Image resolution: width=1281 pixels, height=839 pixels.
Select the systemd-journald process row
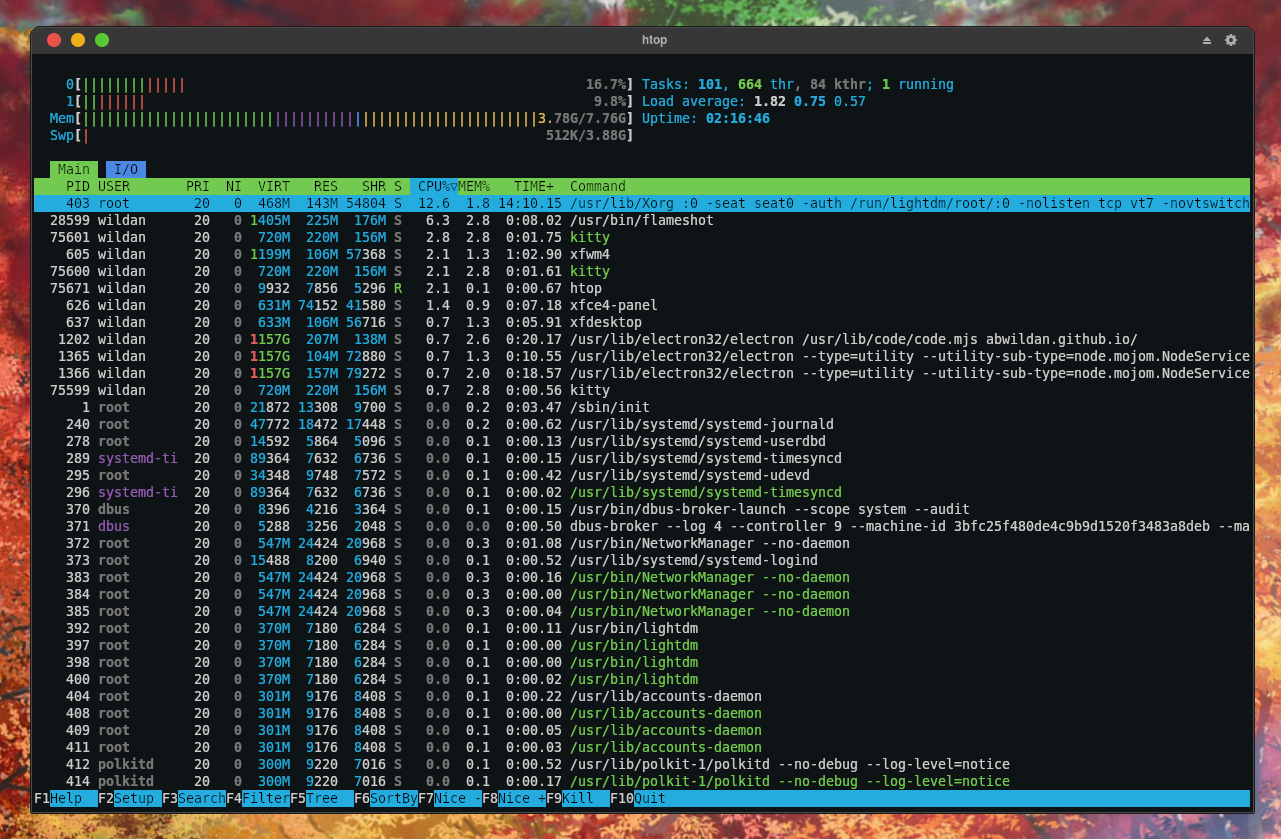[642, 424]
